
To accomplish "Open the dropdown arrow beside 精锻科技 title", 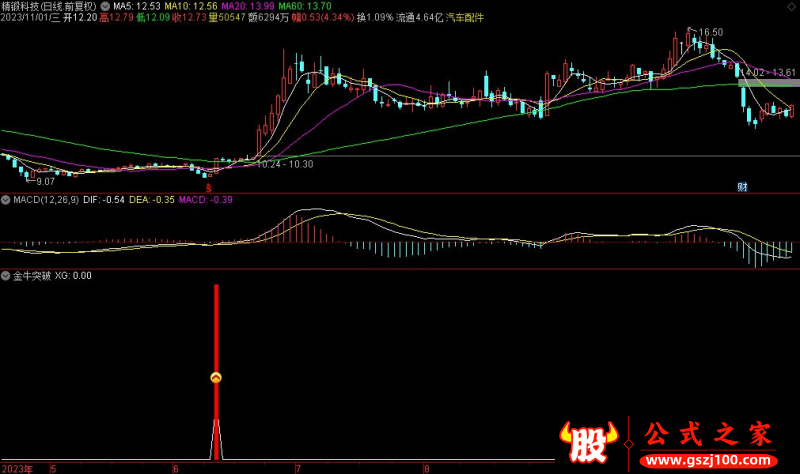I will pos(105,6).
